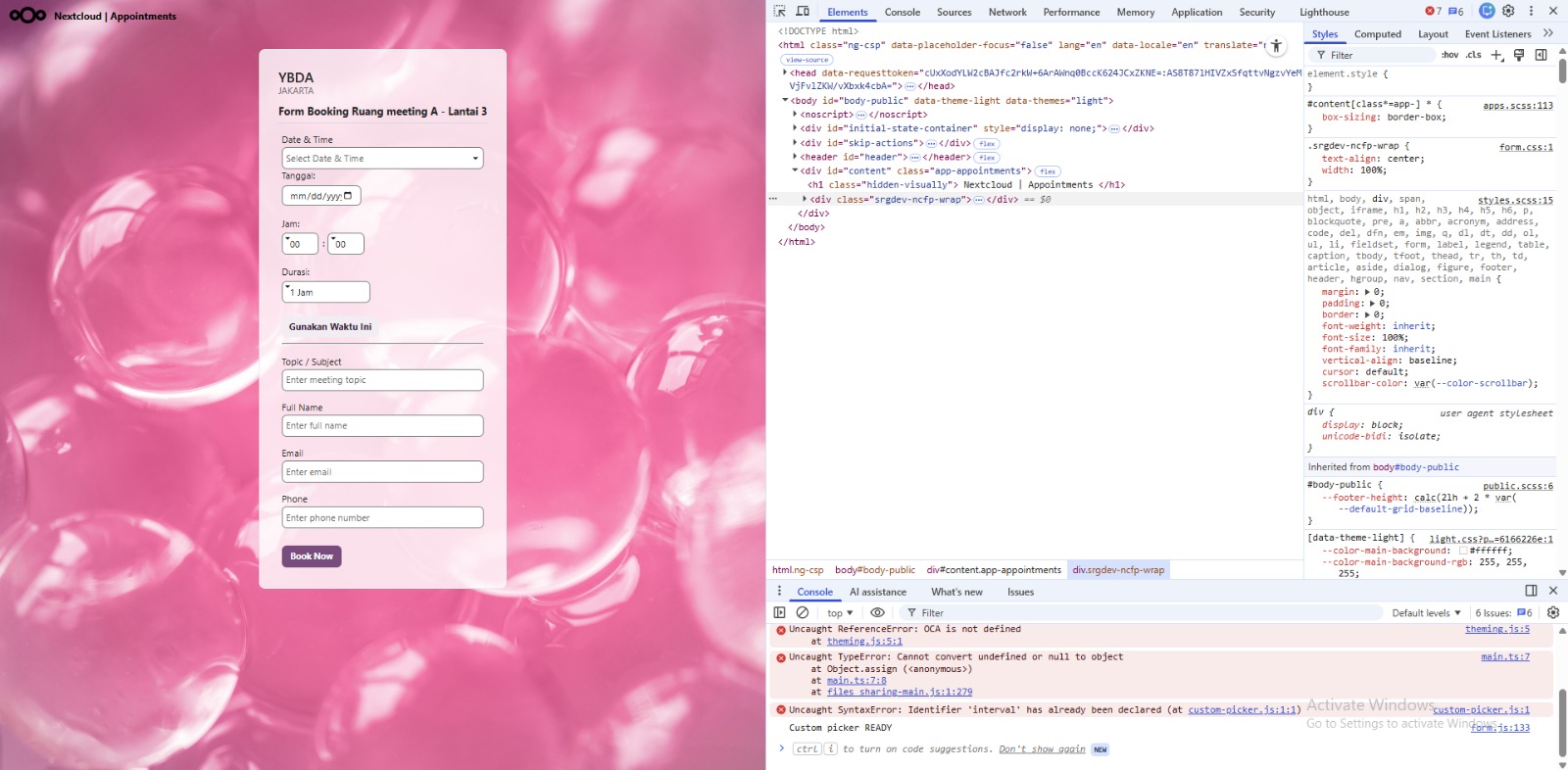Click the new style rule plus icon
This screenshot has width=1568, height=770.
pos(1496,55)
